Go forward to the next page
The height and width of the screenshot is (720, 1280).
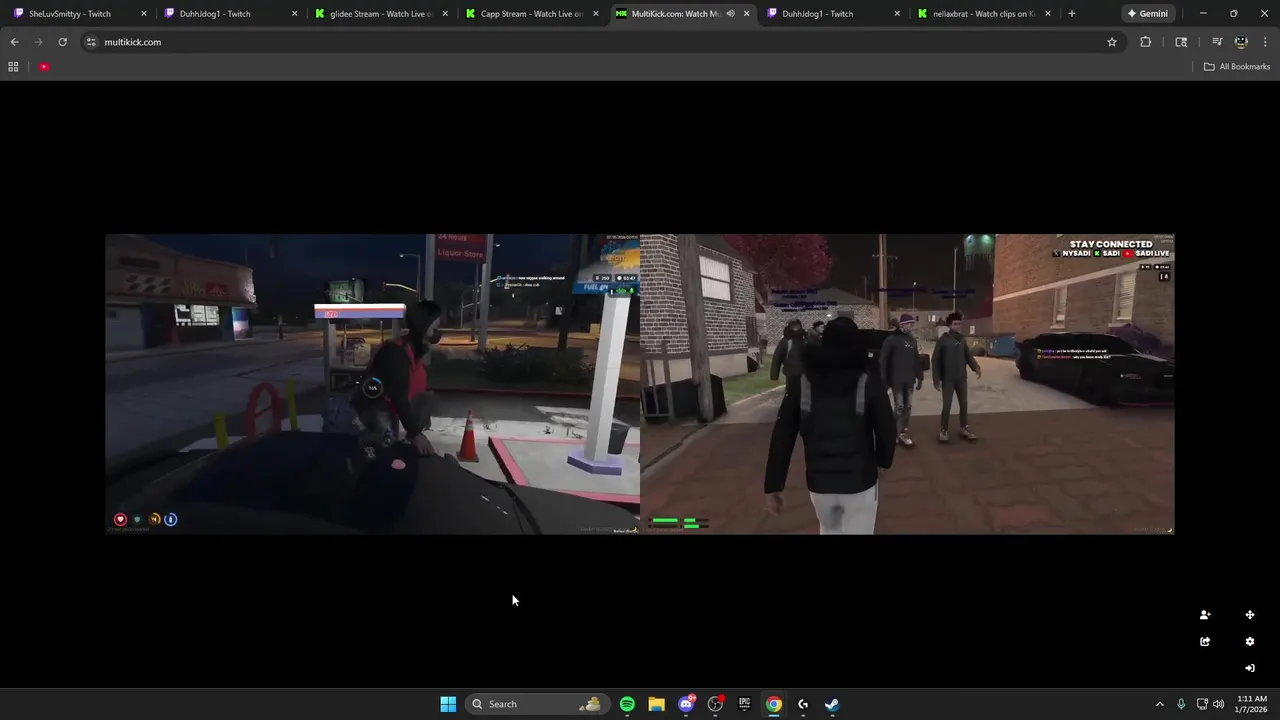(x=38, y=42)
